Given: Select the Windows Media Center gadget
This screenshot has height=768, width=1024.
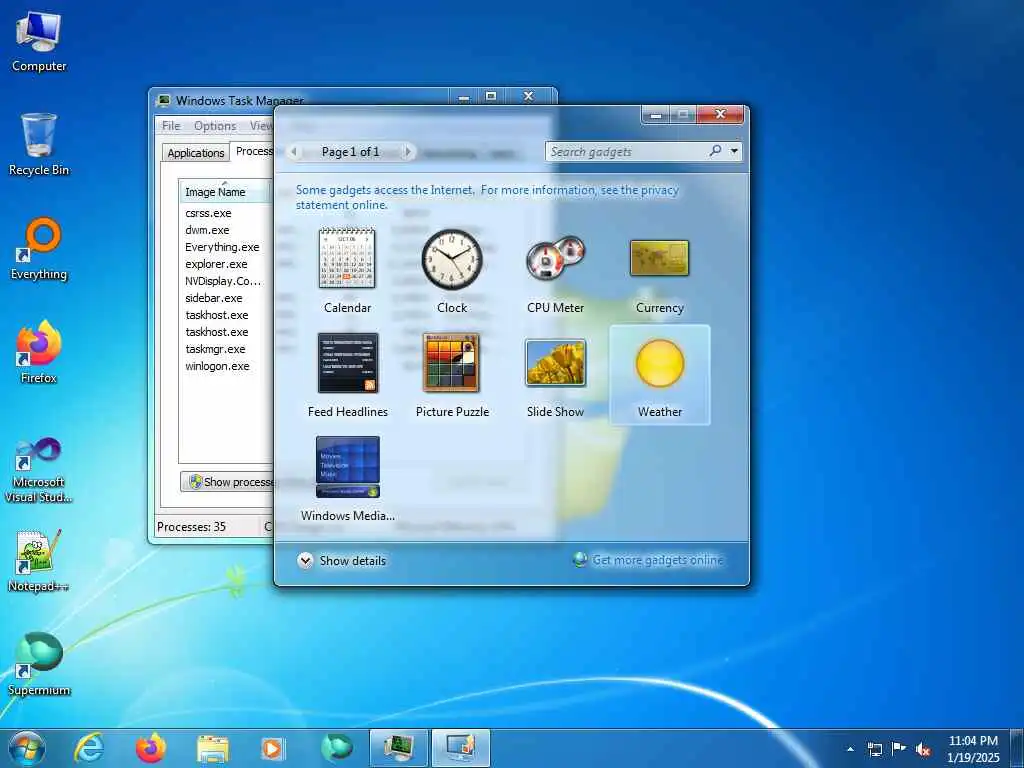Looking at the screenshot, I should coord(347,478).
